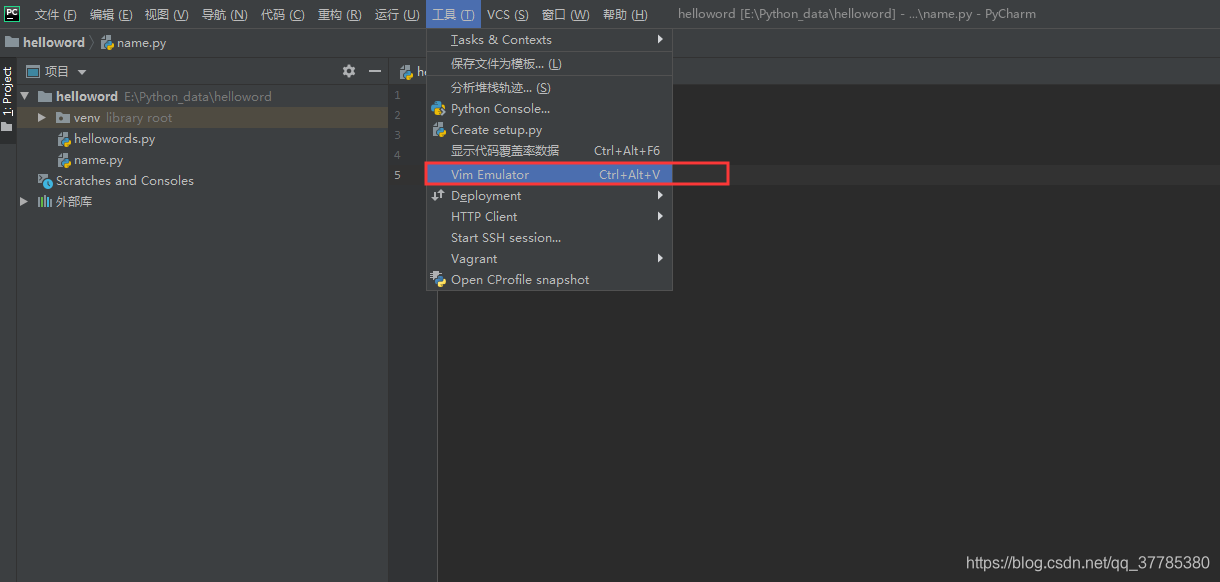Close the 工具 (T) menu
This screenshot has height=582, width=1220.
453,15
